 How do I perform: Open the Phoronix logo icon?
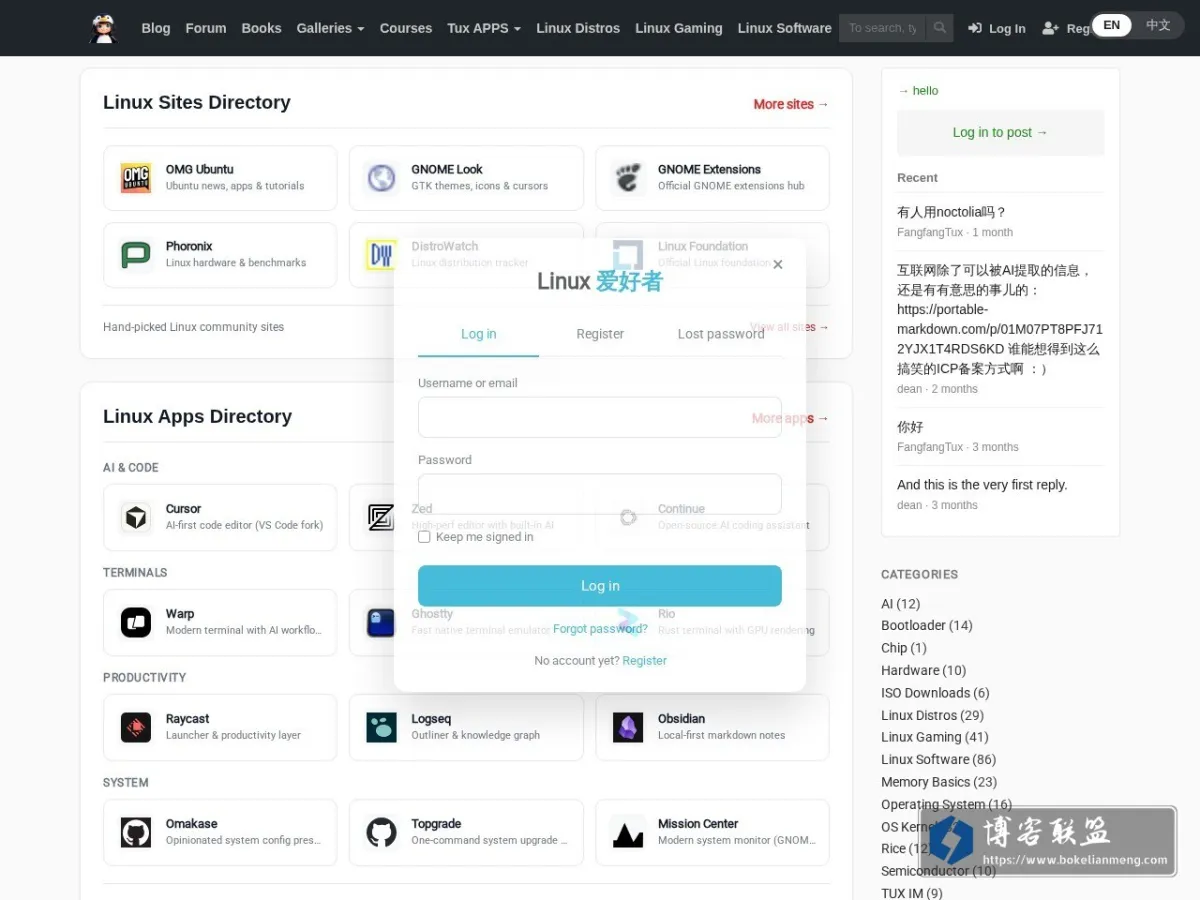click(136, 255)
